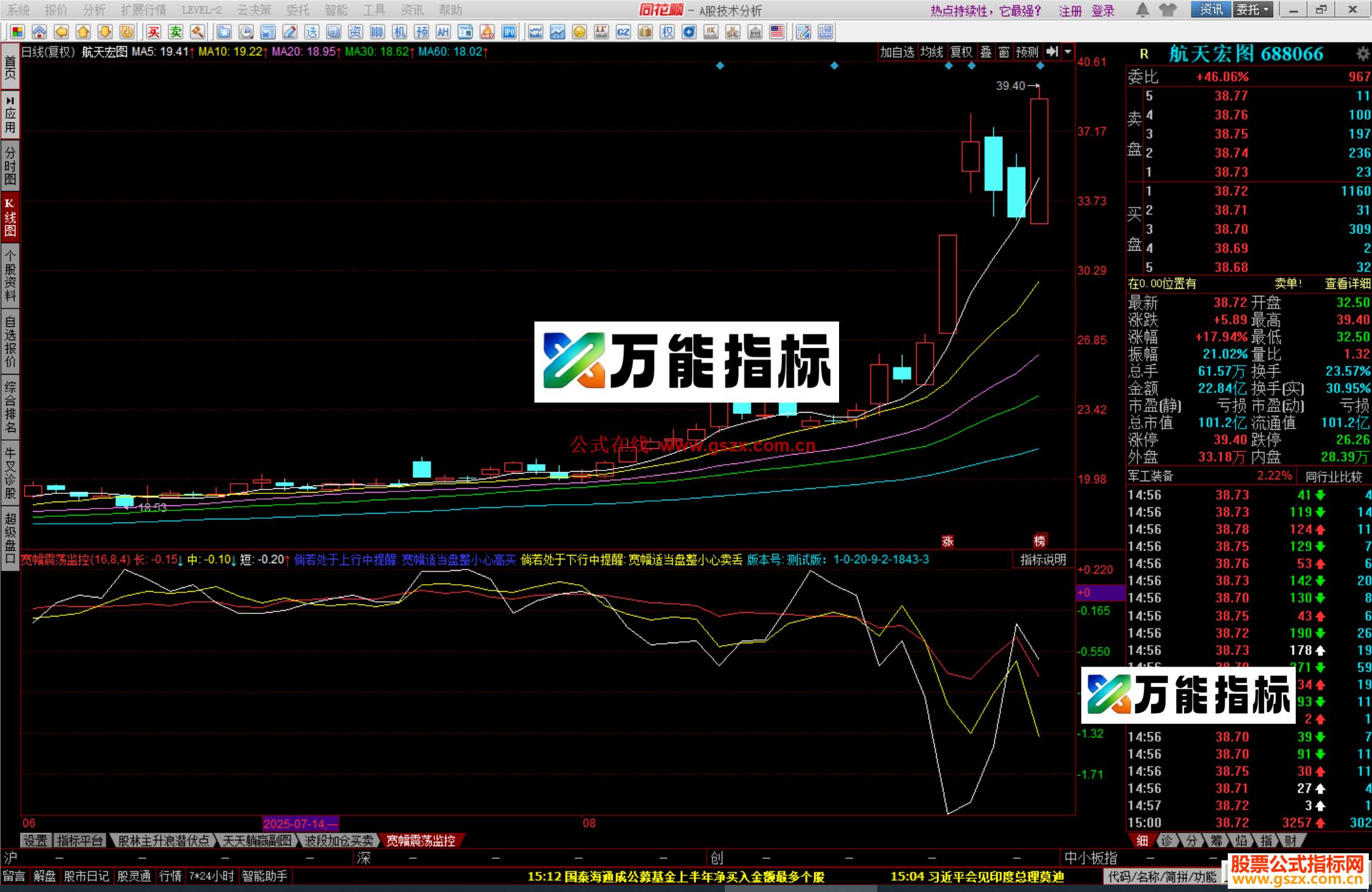Expand the 委托 dropdown button
The height and width of the screenshot is (892, 1372).
pyautogui.click(x=1253, y=10)
